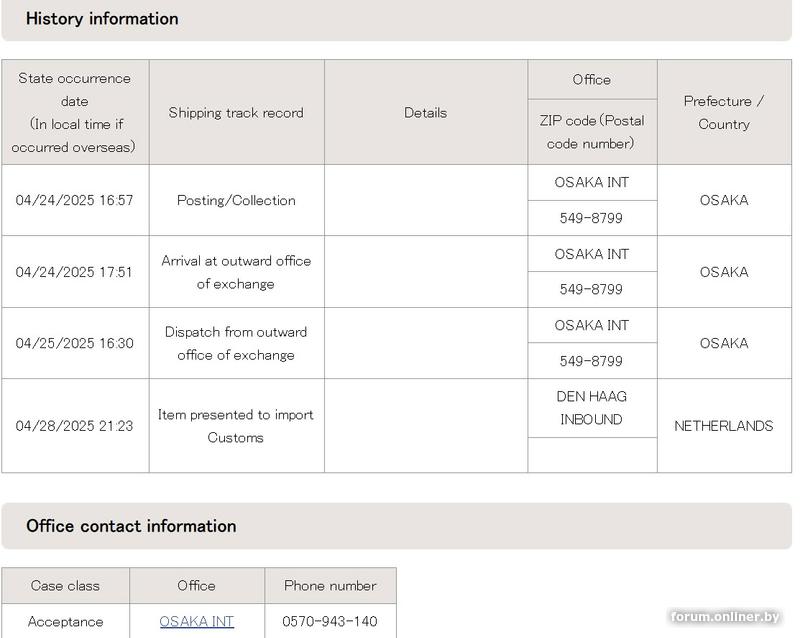
Task: Select the 04/24/2025 16:57 date cell
Action: pyautogui.click(x=74, y=200)
